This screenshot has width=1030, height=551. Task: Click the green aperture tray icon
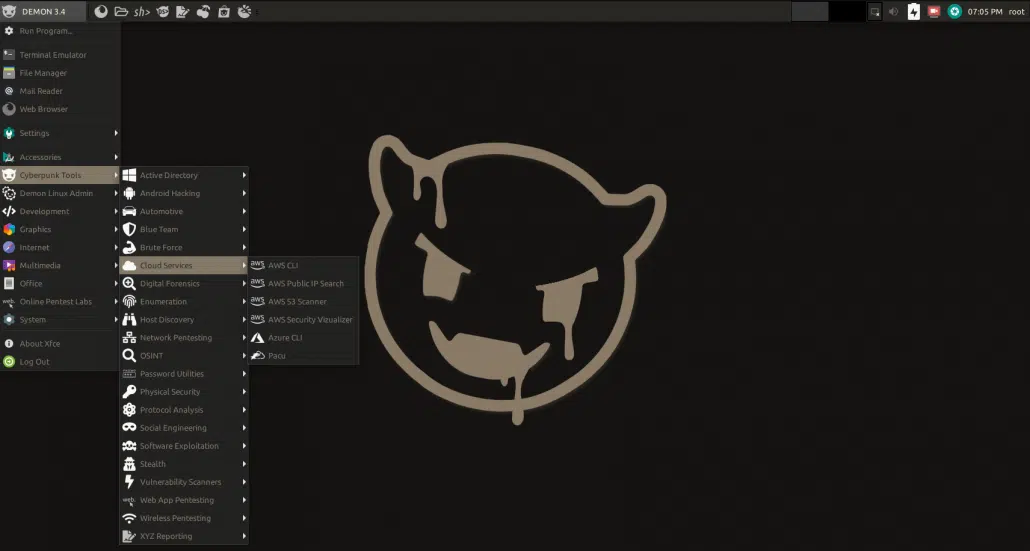click(x=954, y=11)
